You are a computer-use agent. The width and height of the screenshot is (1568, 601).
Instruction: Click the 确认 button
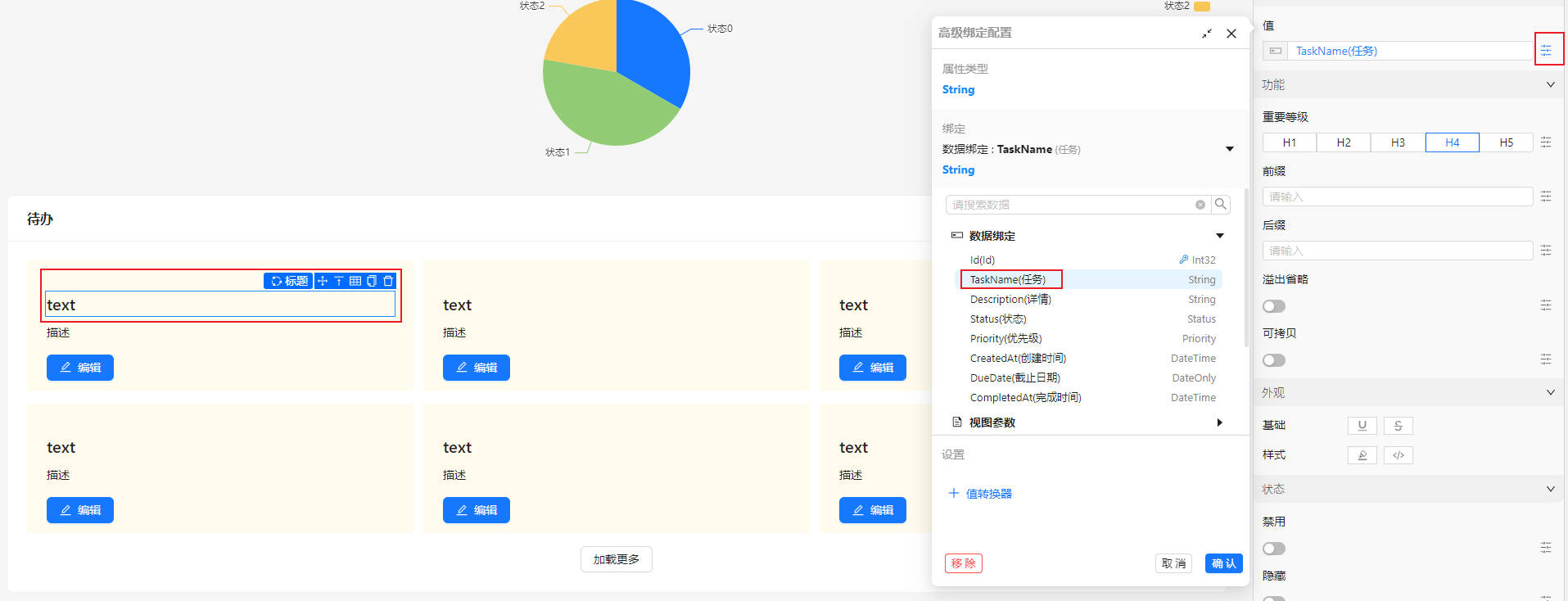(1223, 563)
